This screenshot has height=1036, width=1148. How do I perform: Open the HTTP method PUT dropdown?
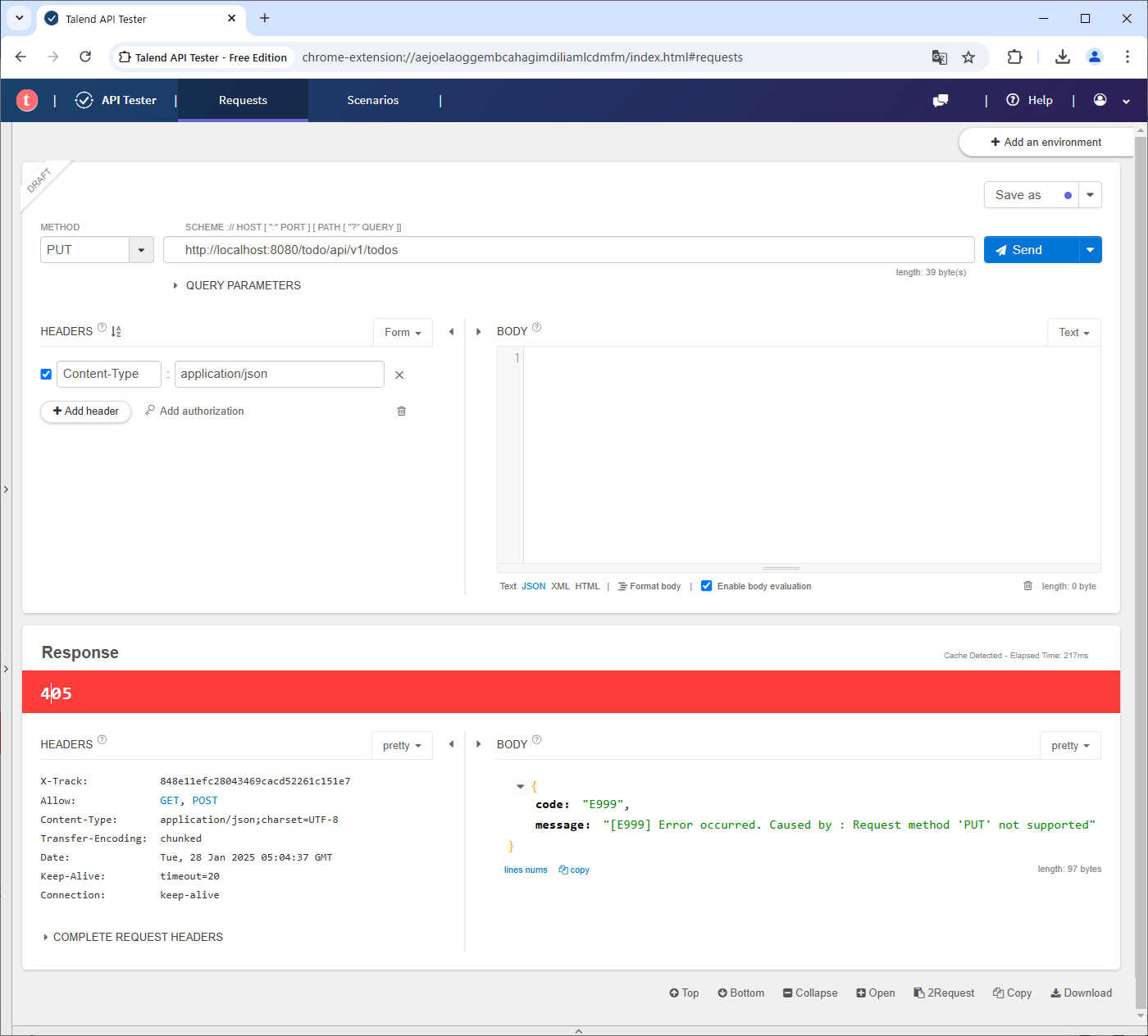pyautogui.click(x=141, y=250)
